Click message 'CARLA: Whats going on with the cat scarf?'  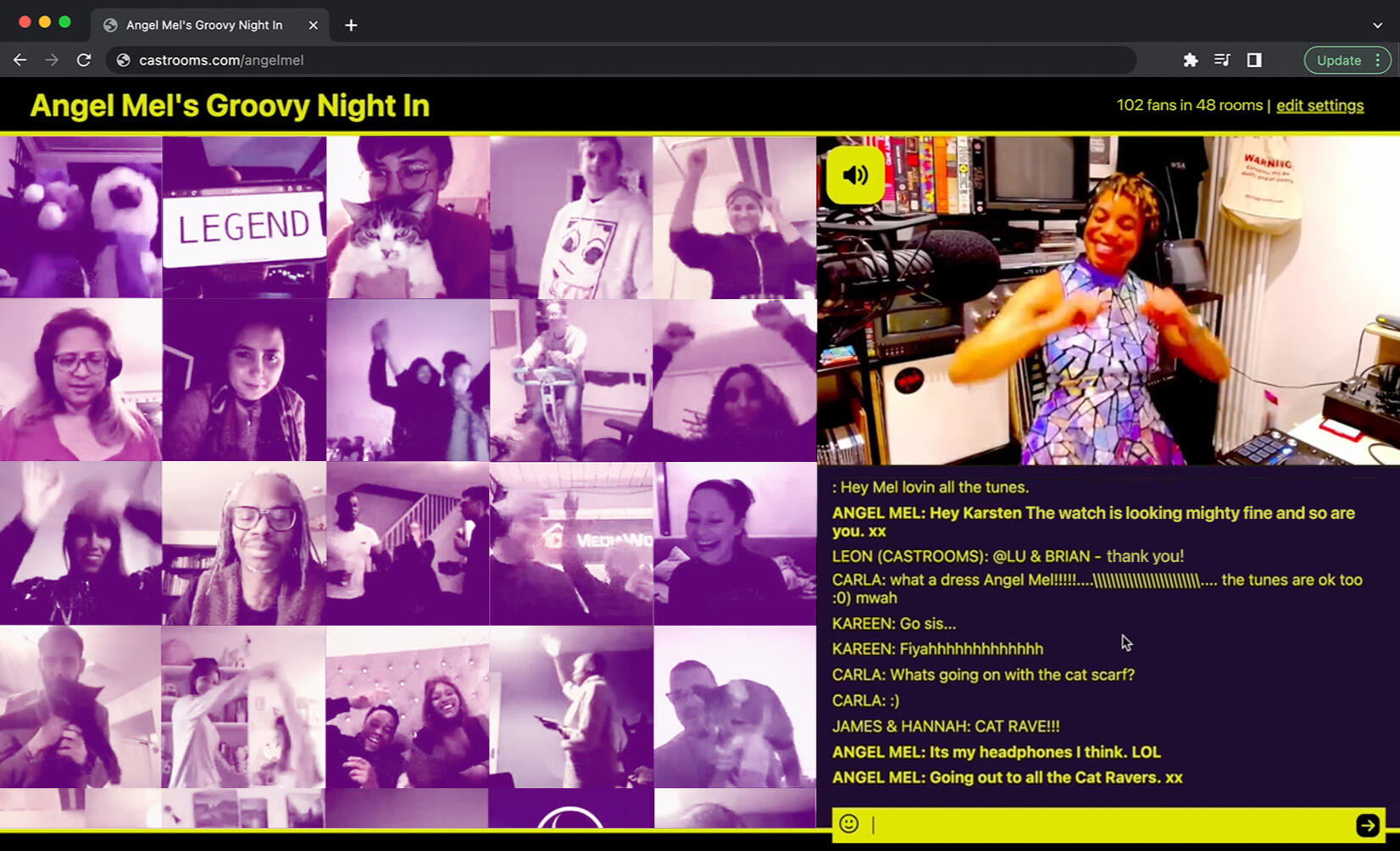(983, 675)
